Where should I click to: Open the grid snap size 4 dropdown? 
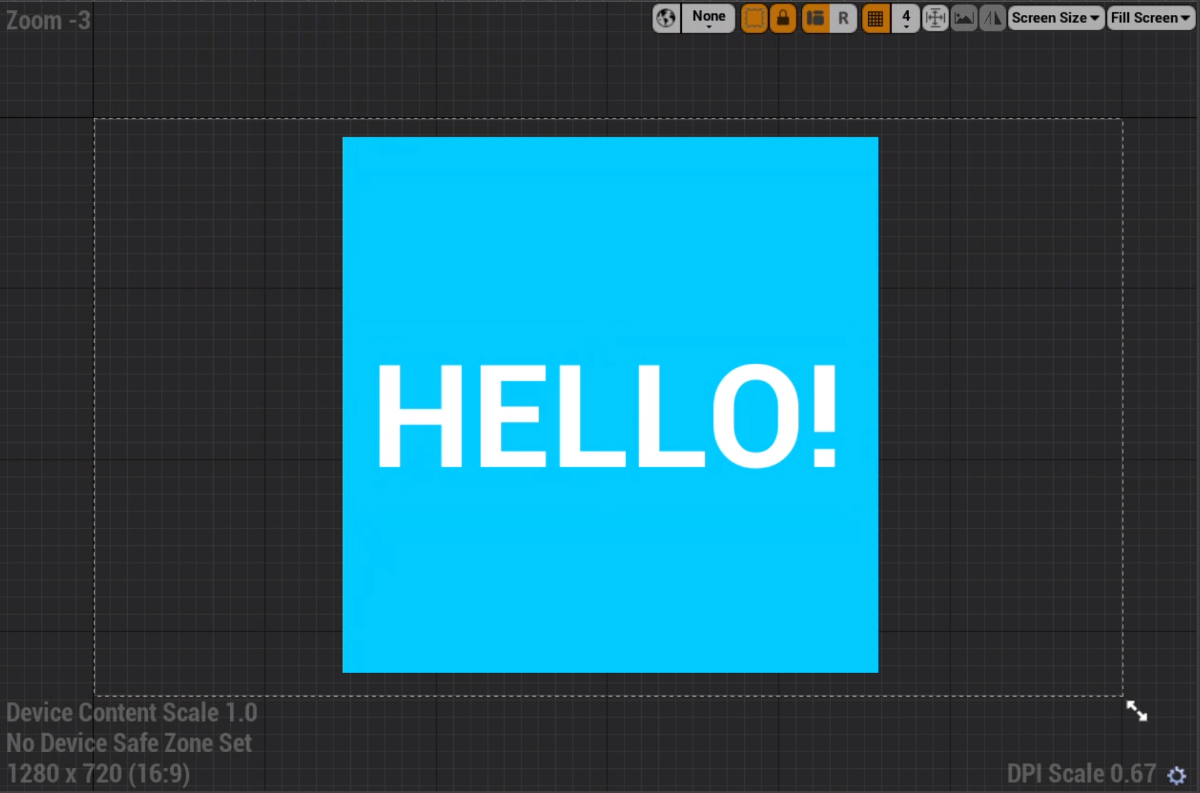[905, 18]
